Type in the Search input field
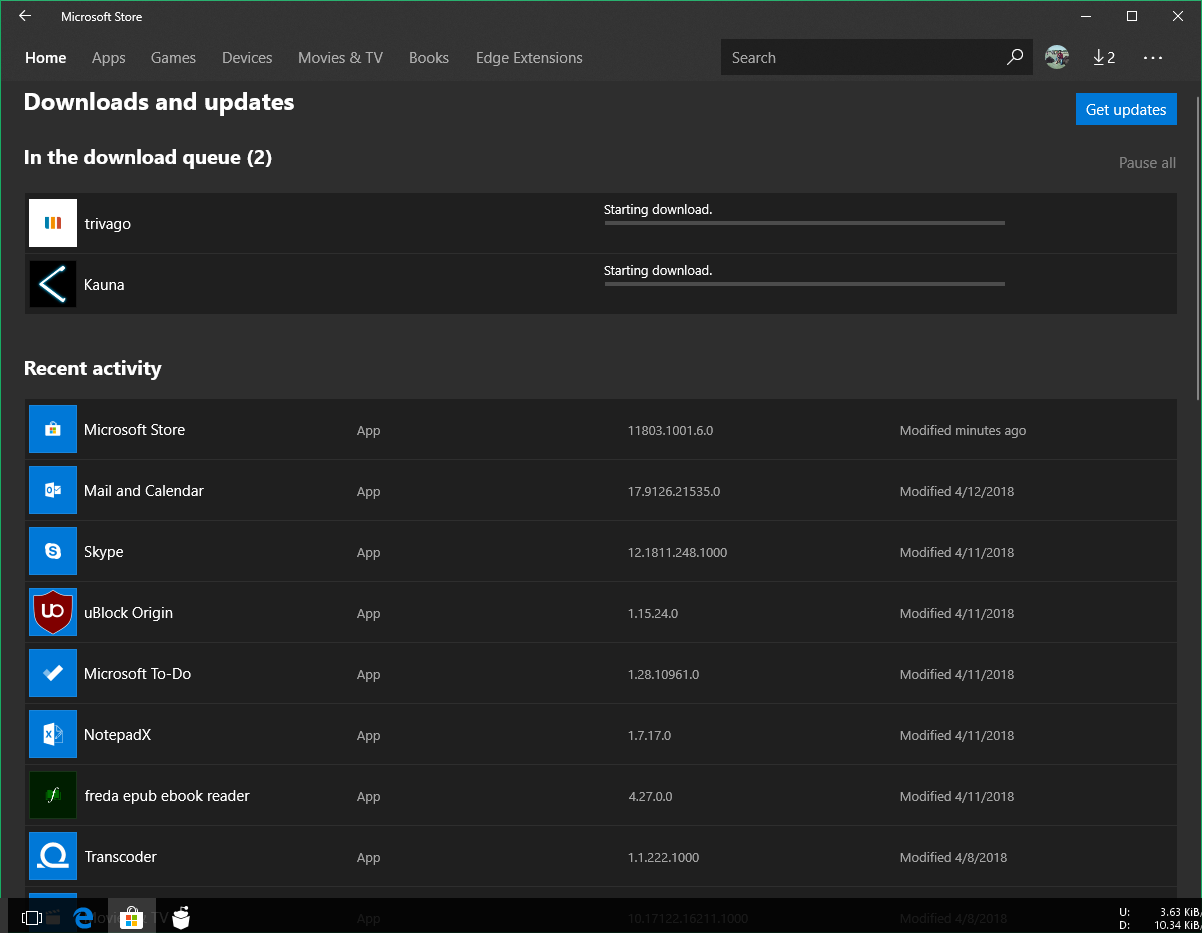1202x933 pixels. tap(860, 57)
